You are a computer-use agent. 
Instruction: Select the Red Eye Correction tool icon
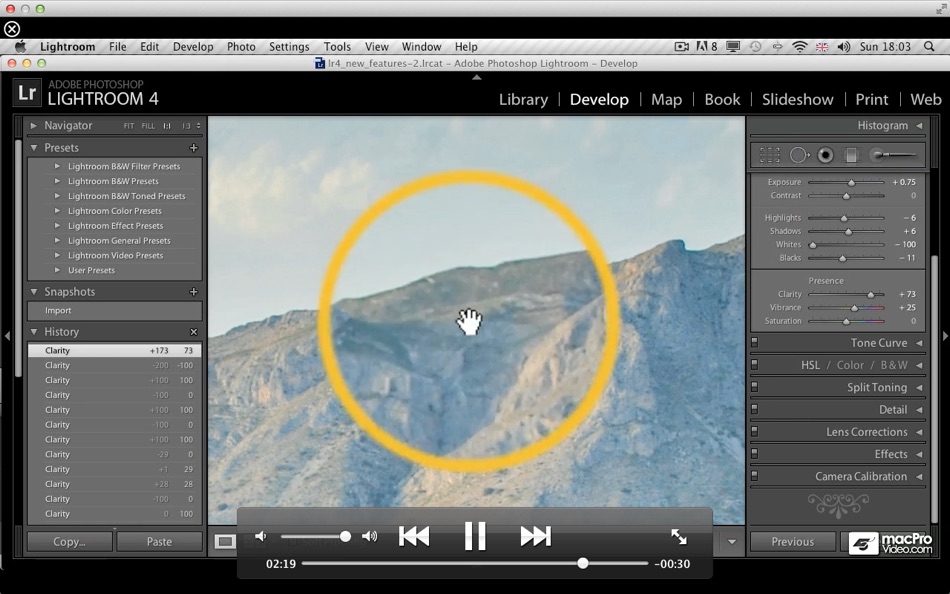click(x=825, y=155)
